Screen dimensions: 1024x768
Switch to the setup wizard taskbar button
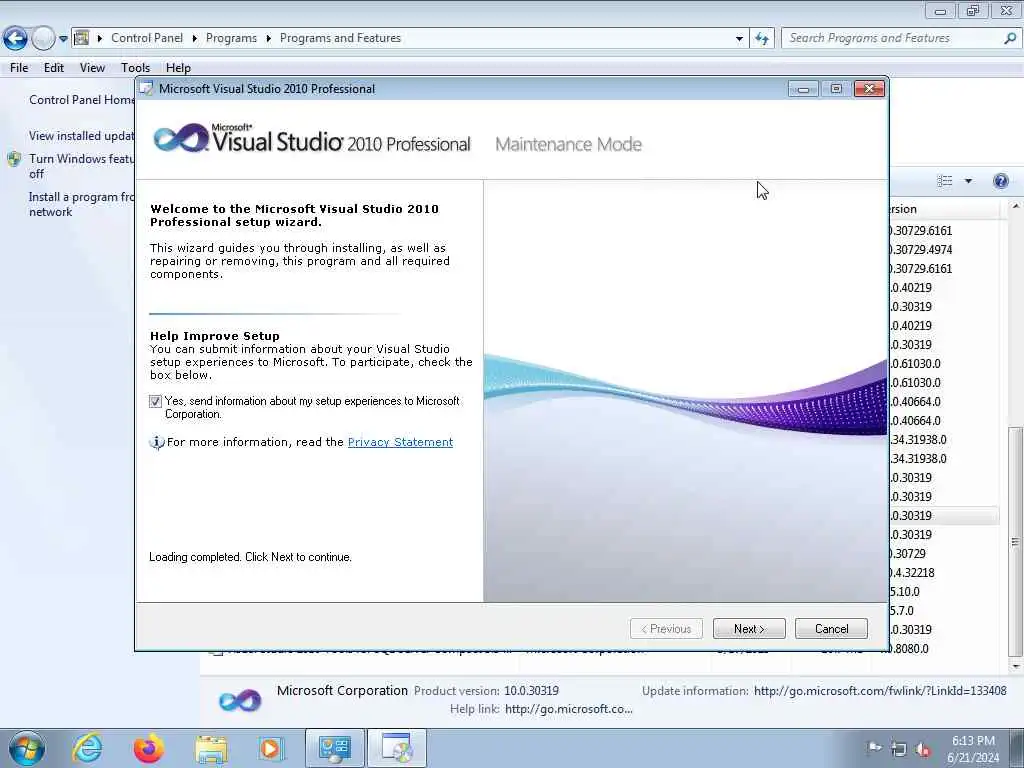click(x=396, y=748)
